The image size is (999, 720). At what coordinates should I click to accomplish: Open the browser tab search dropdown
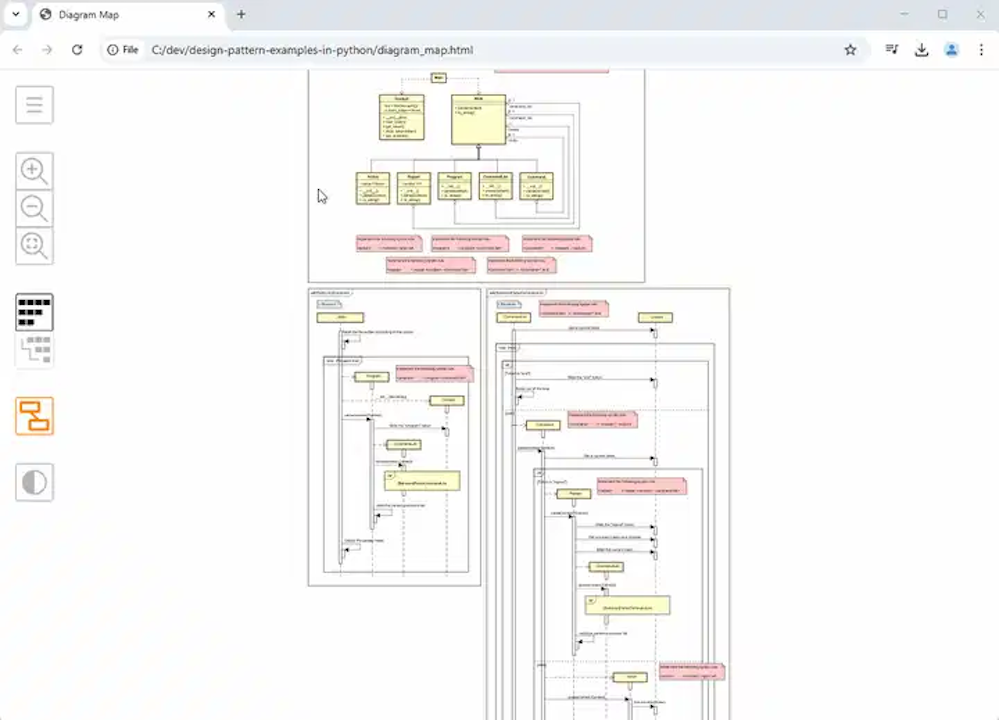[16, 14]
